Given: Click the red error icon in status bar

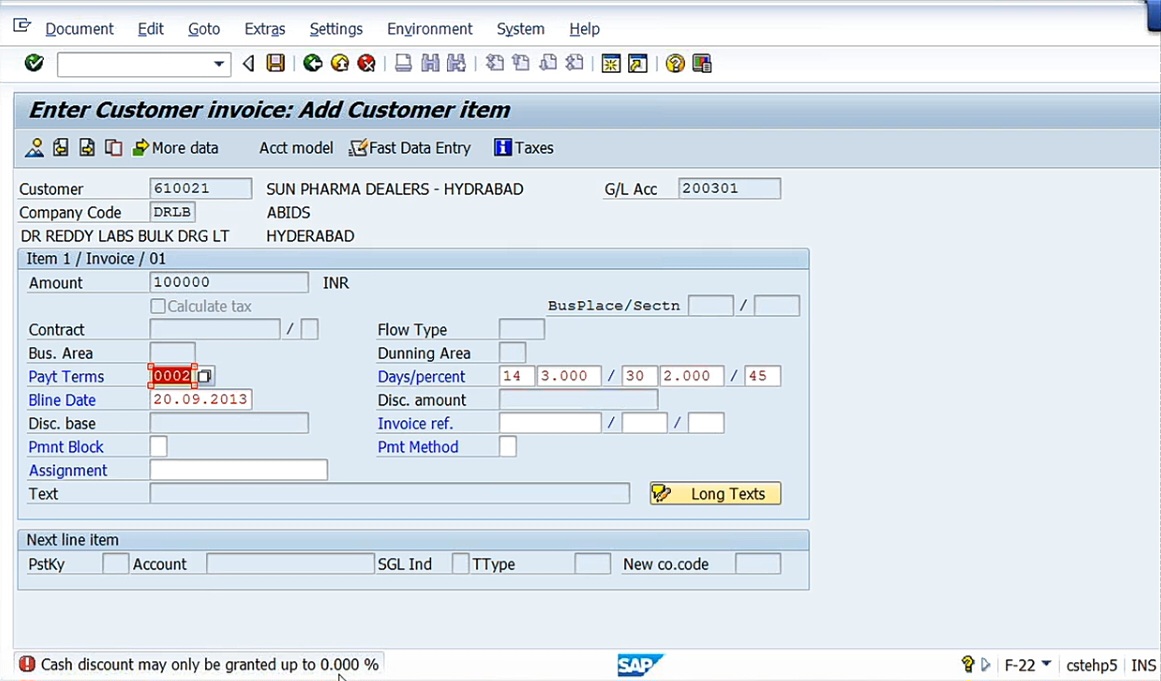Looking at the screenshot, I should 27,664.
